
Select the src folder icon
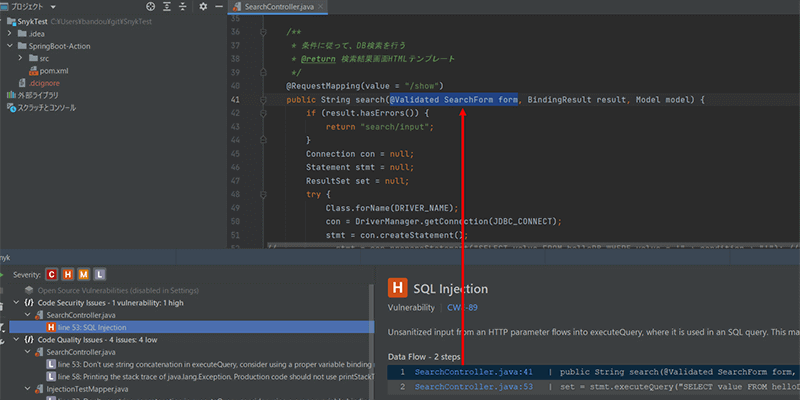[34, 58]
